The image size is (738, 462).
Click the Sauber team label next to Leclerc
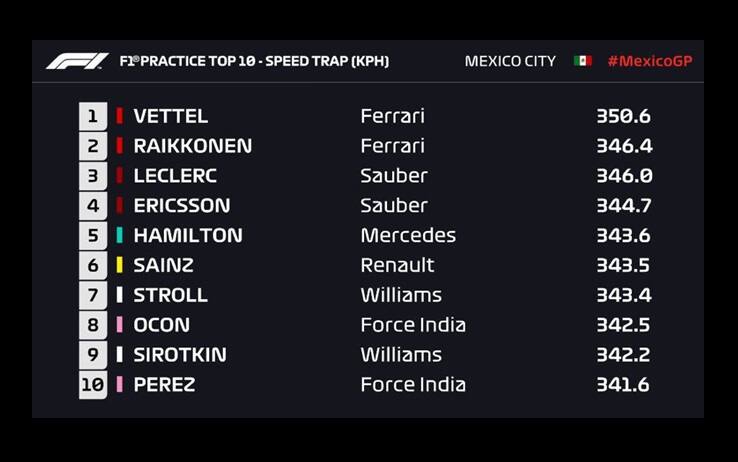point(394,176)
